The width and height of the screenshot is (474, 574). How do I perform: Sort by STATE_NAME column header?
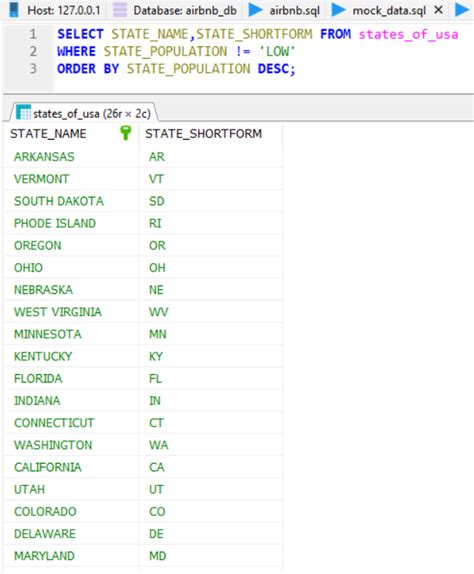[71, 134]
